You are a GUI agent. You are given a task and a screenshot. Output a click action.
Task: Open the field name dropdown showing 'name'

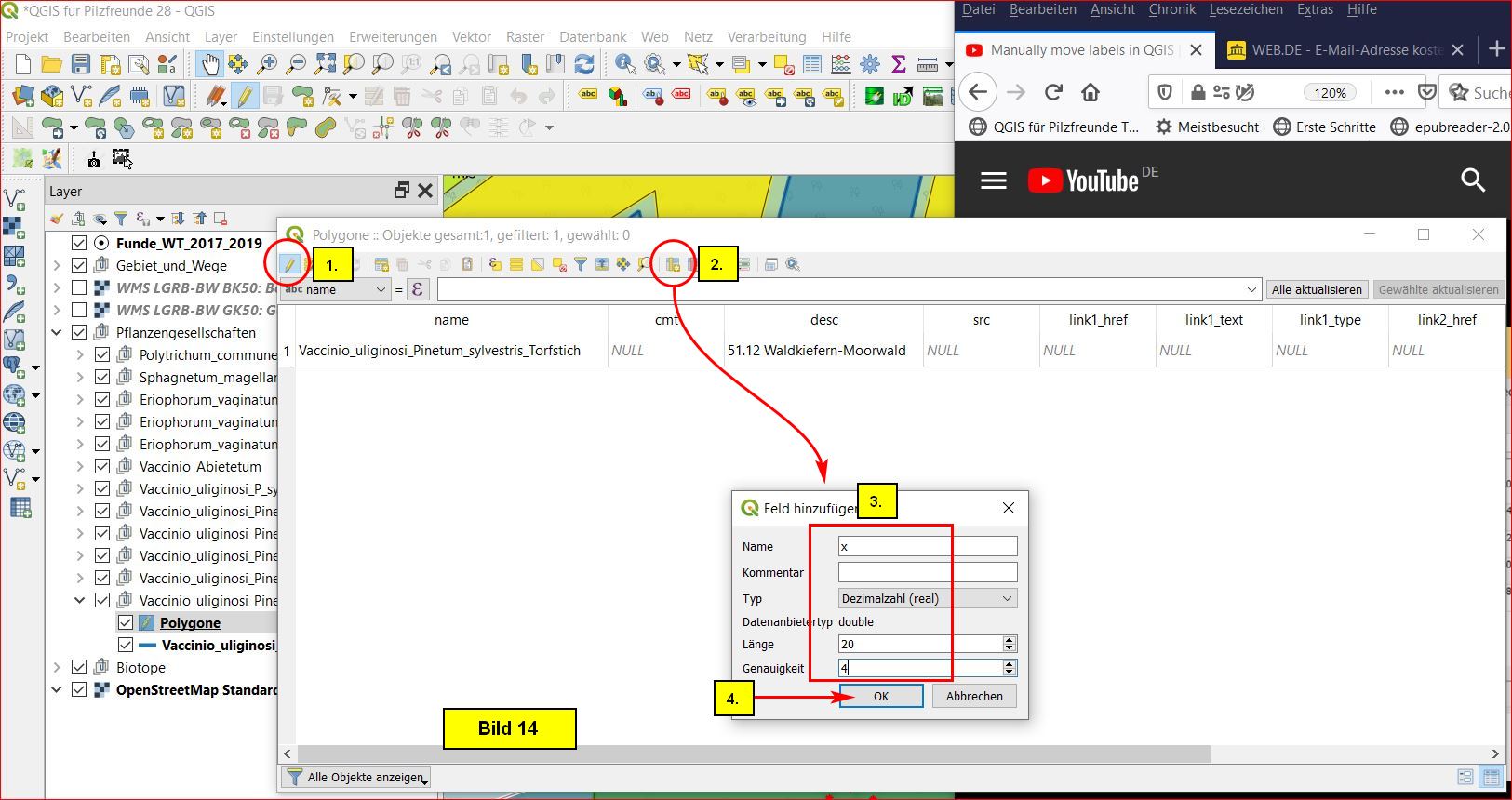click(335, 289)
